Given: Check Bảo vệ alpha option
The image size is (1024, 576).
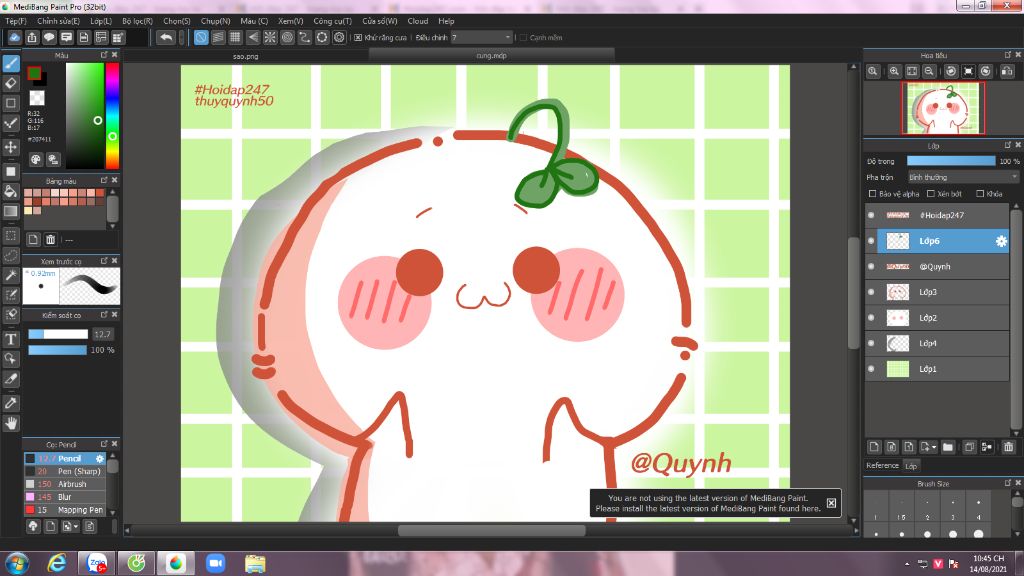Looking at the screenshot, I should (x=872, y=194).
